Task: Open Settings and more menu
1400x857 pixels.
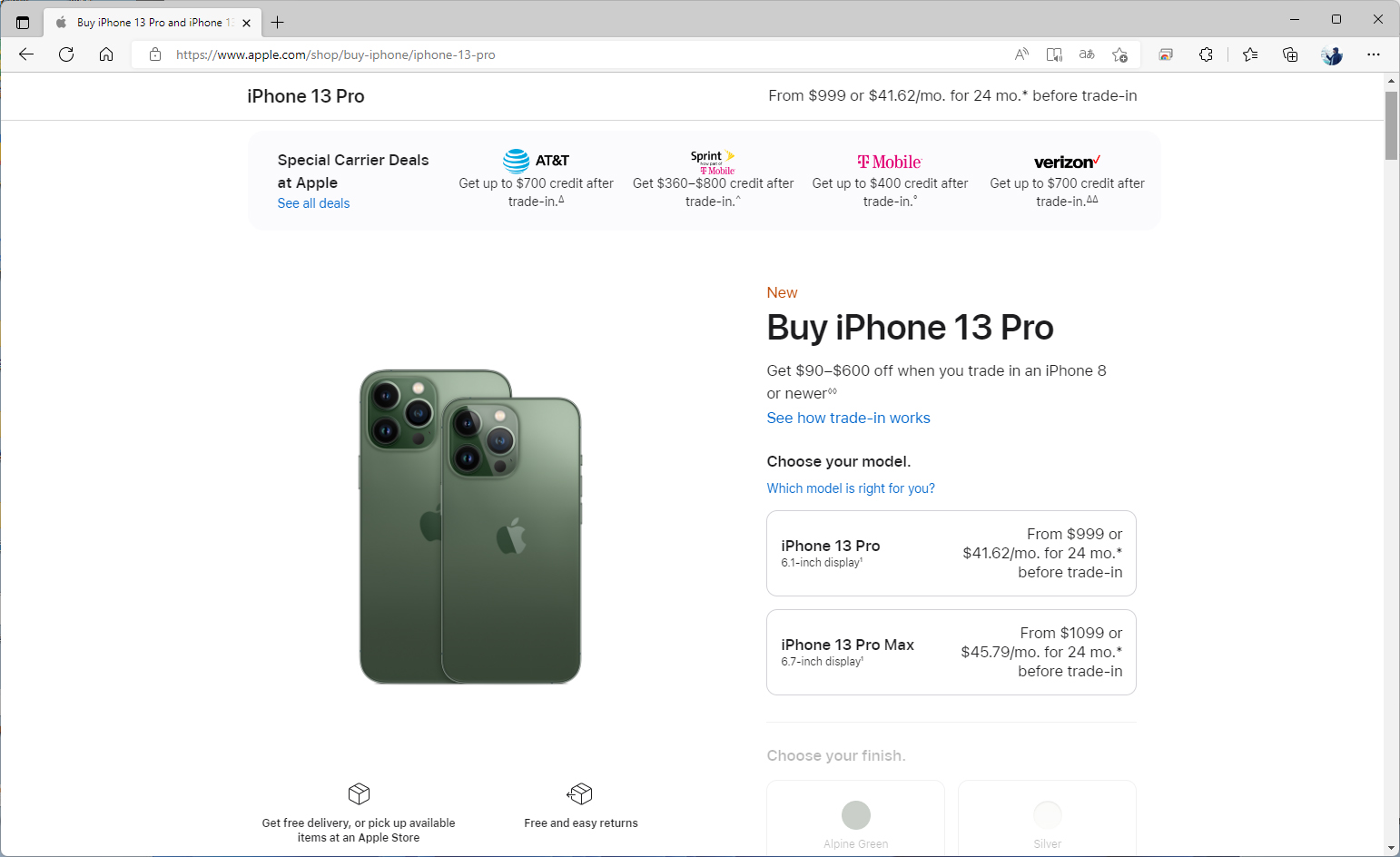Action: point(1374,54)
